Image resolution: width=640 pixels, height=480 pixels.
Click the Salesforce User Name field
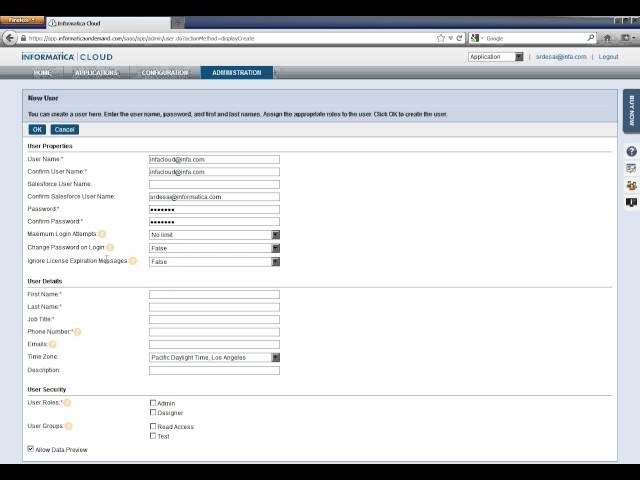214,184
